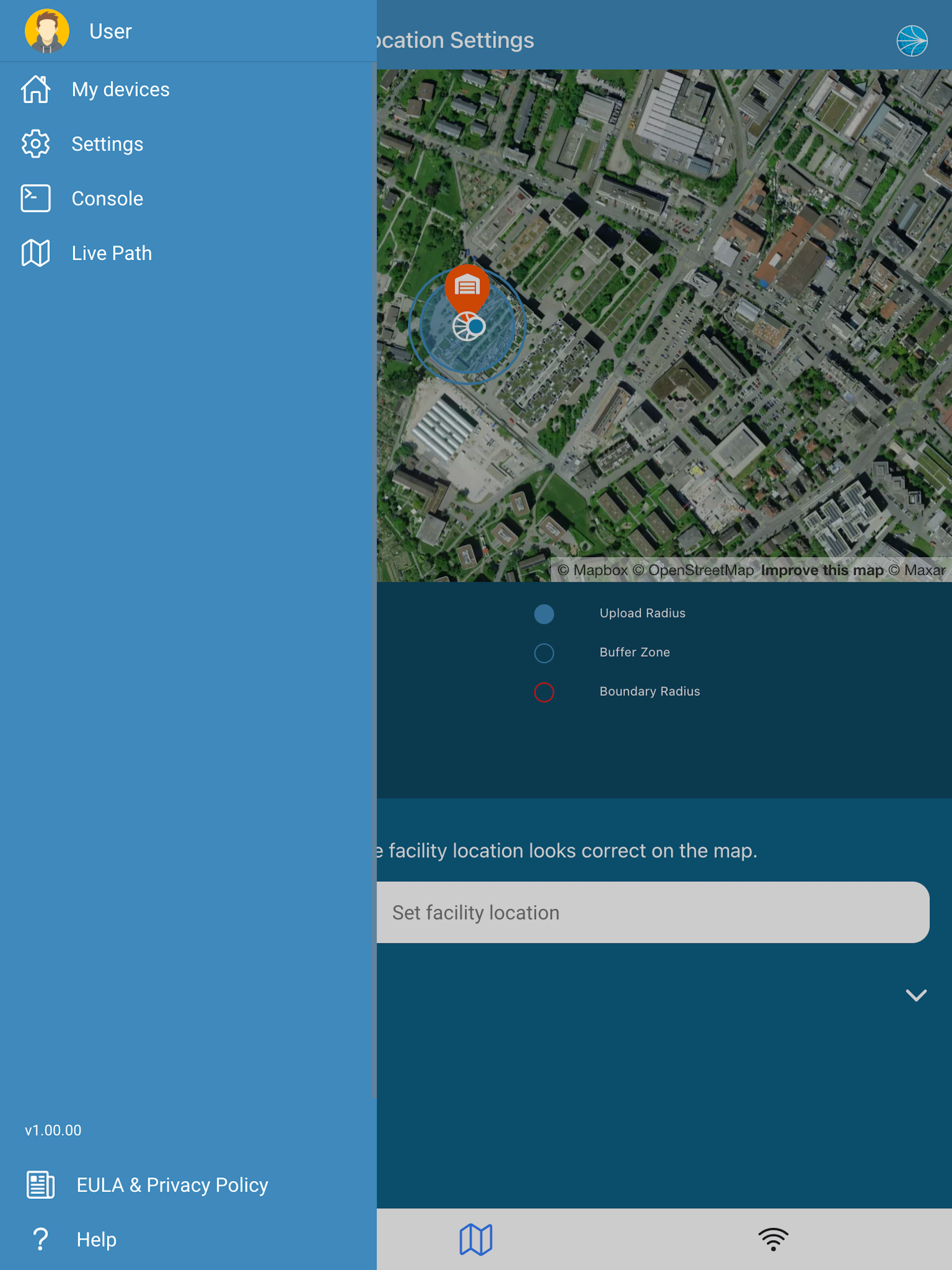The image size is (952, 1270).
Task: Click the Location Settings page title
Action: coord(455,40)
